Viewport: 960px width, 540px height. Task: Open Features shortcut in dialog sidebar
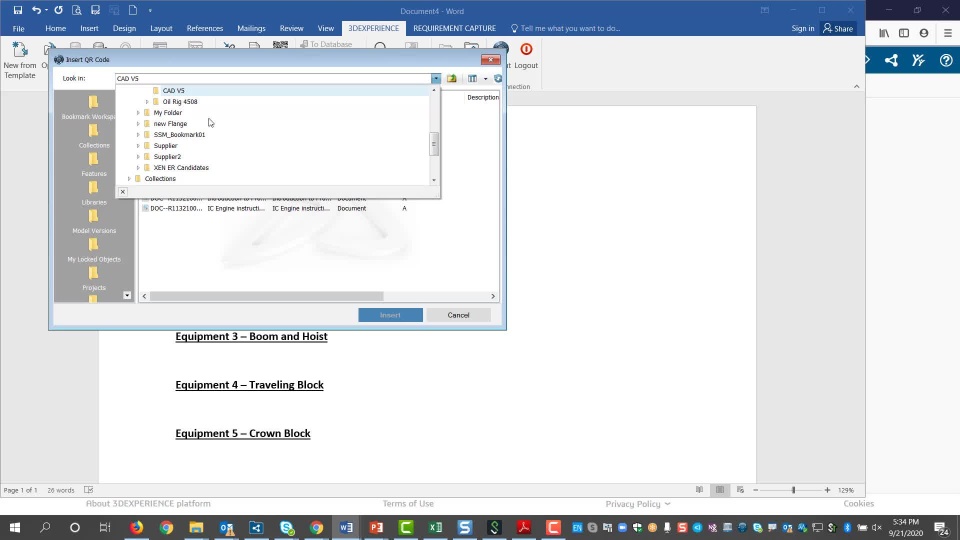(94, 164)
